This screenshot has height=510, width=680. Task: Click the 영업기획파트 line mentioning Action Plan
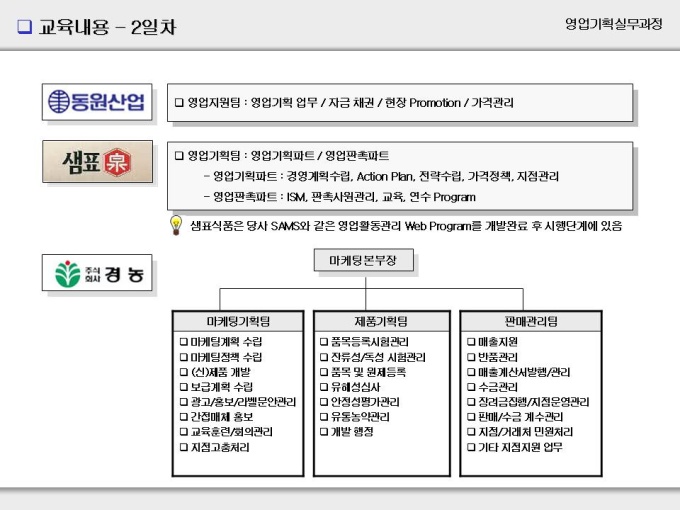pos(382,176)
